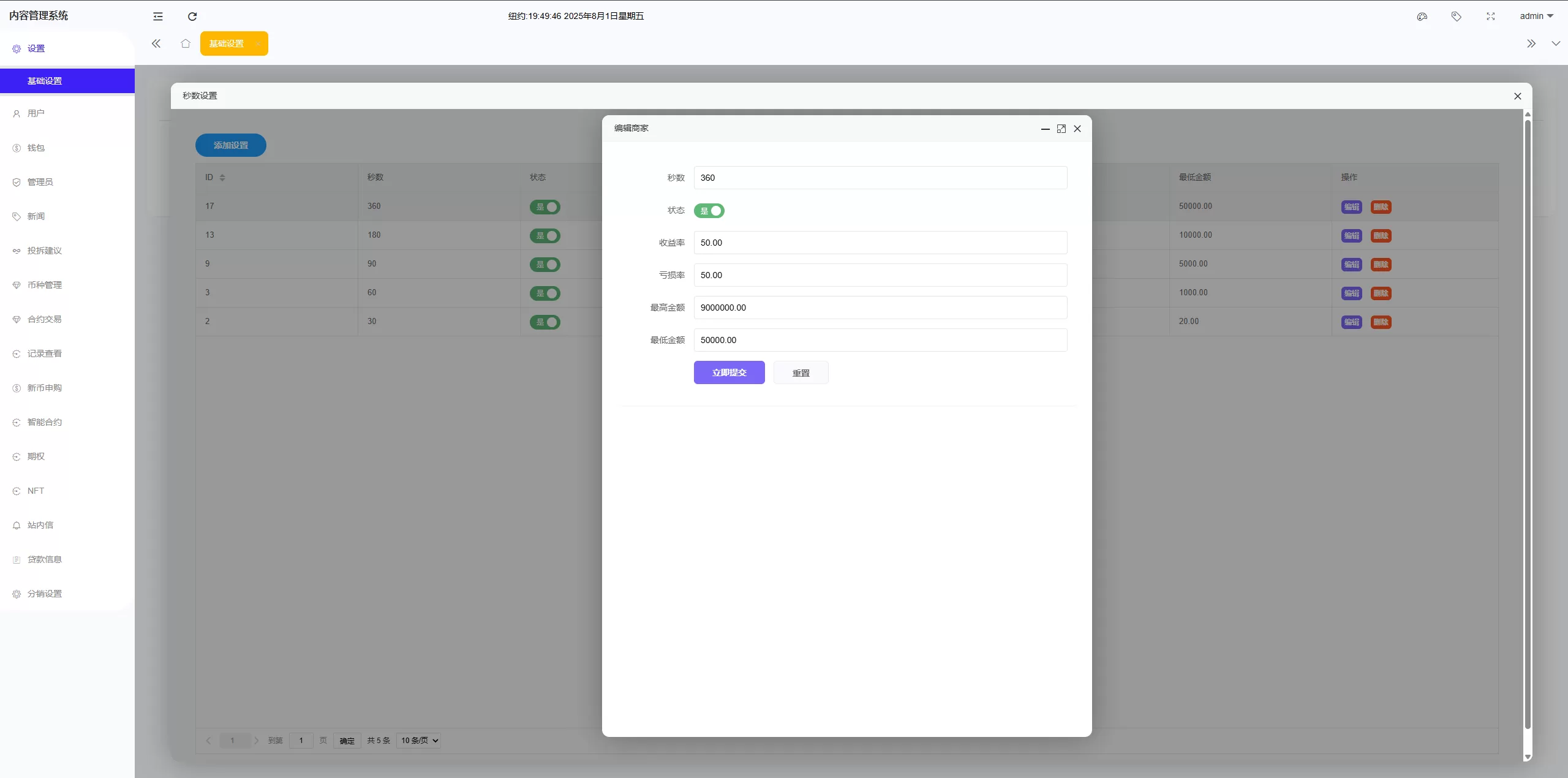Viewport: 1568px width, 778px height.
Task: Click the 立即提交 submit button
Action: [729, 372]
